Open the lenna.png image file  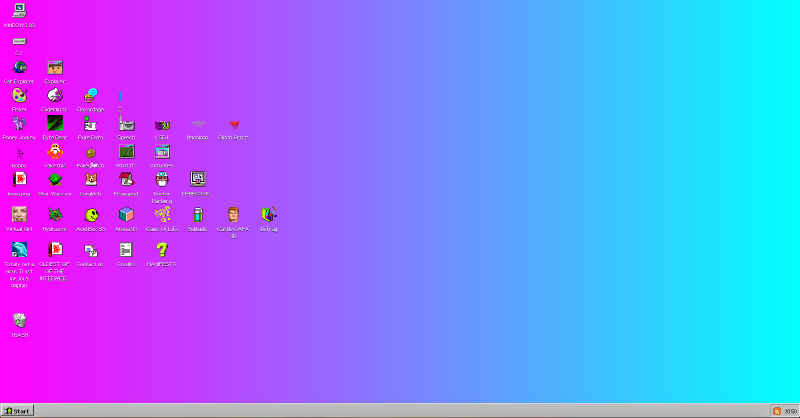pos(19,180)
